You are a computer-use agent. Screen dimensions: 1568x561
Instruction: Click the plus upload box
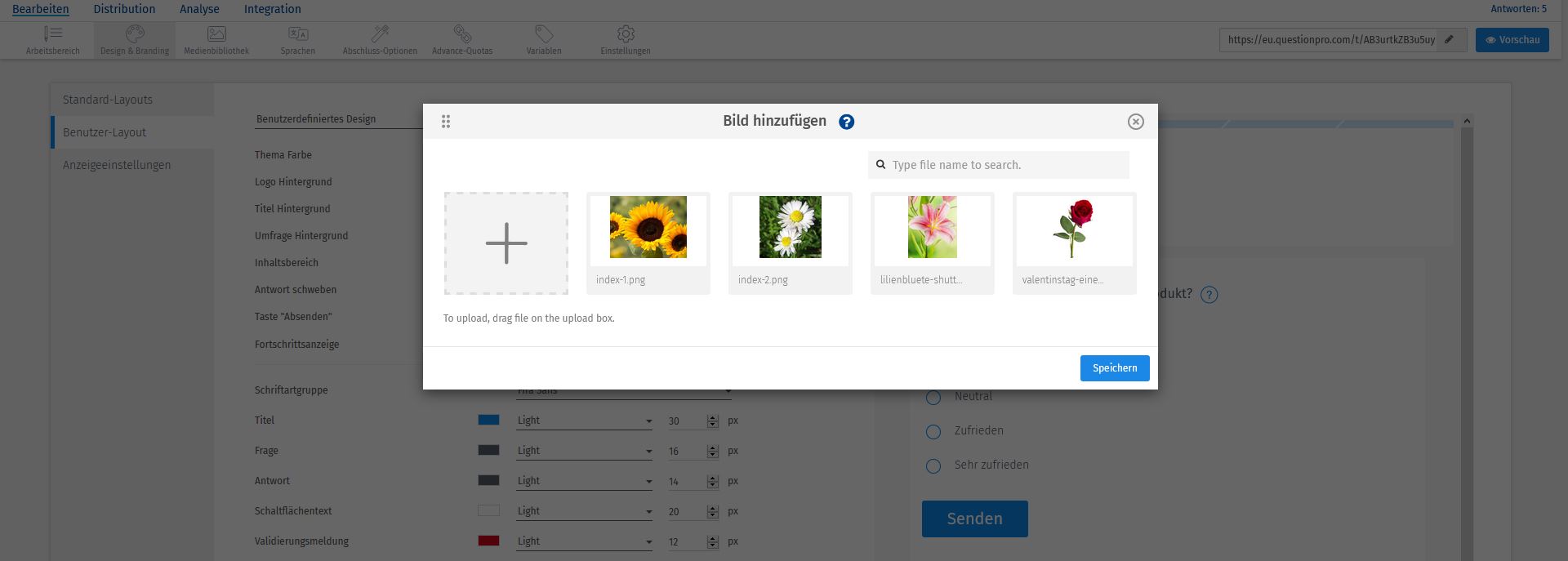(506, 243)
